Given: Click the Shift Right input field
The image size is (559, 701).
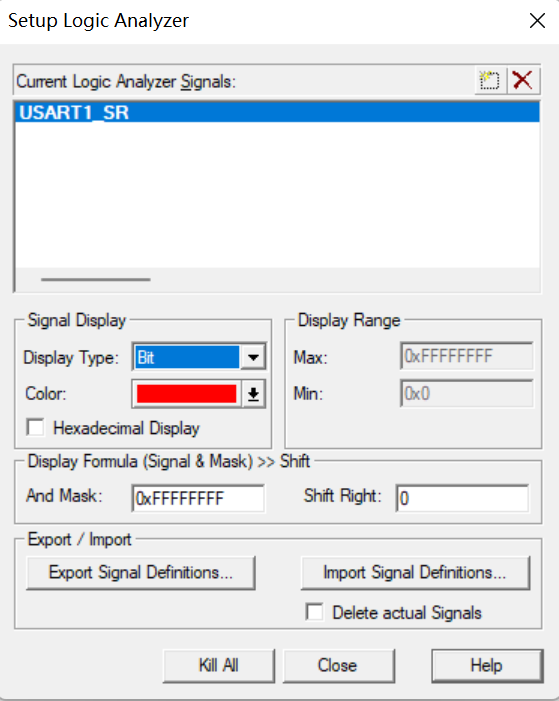Looking at the screenshot, I should [462, 498].
